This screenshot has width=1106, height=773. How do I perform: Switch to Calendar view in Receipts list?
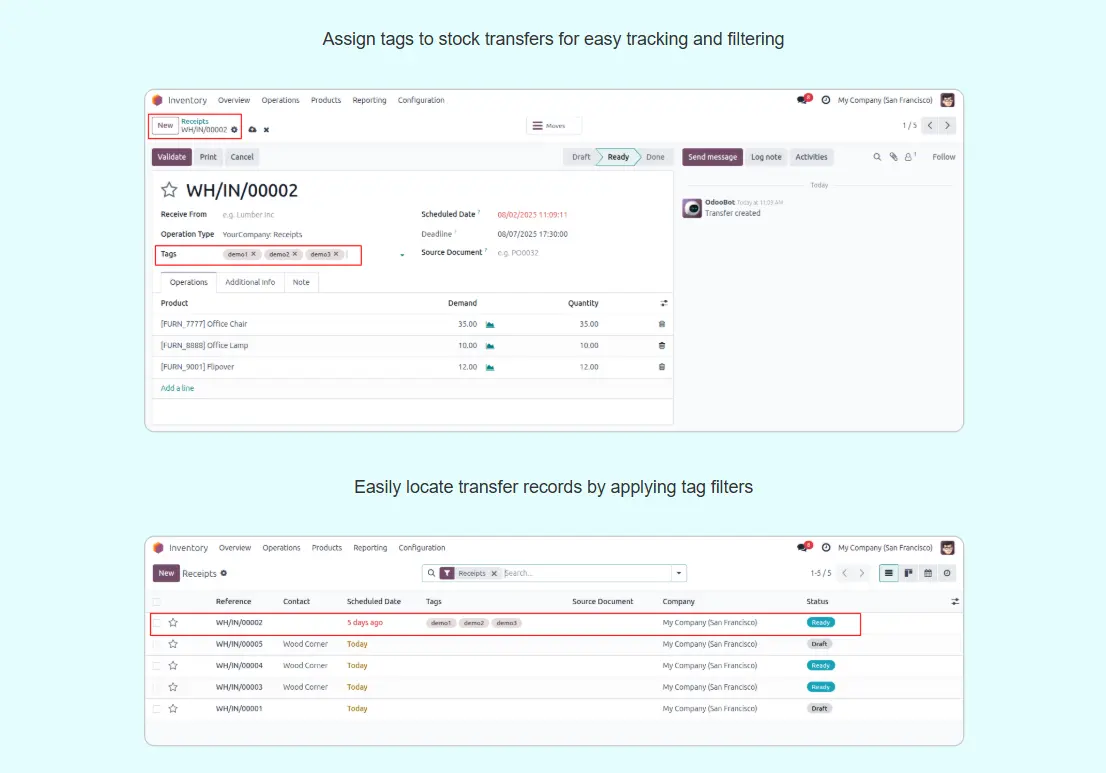click(928, 573)
